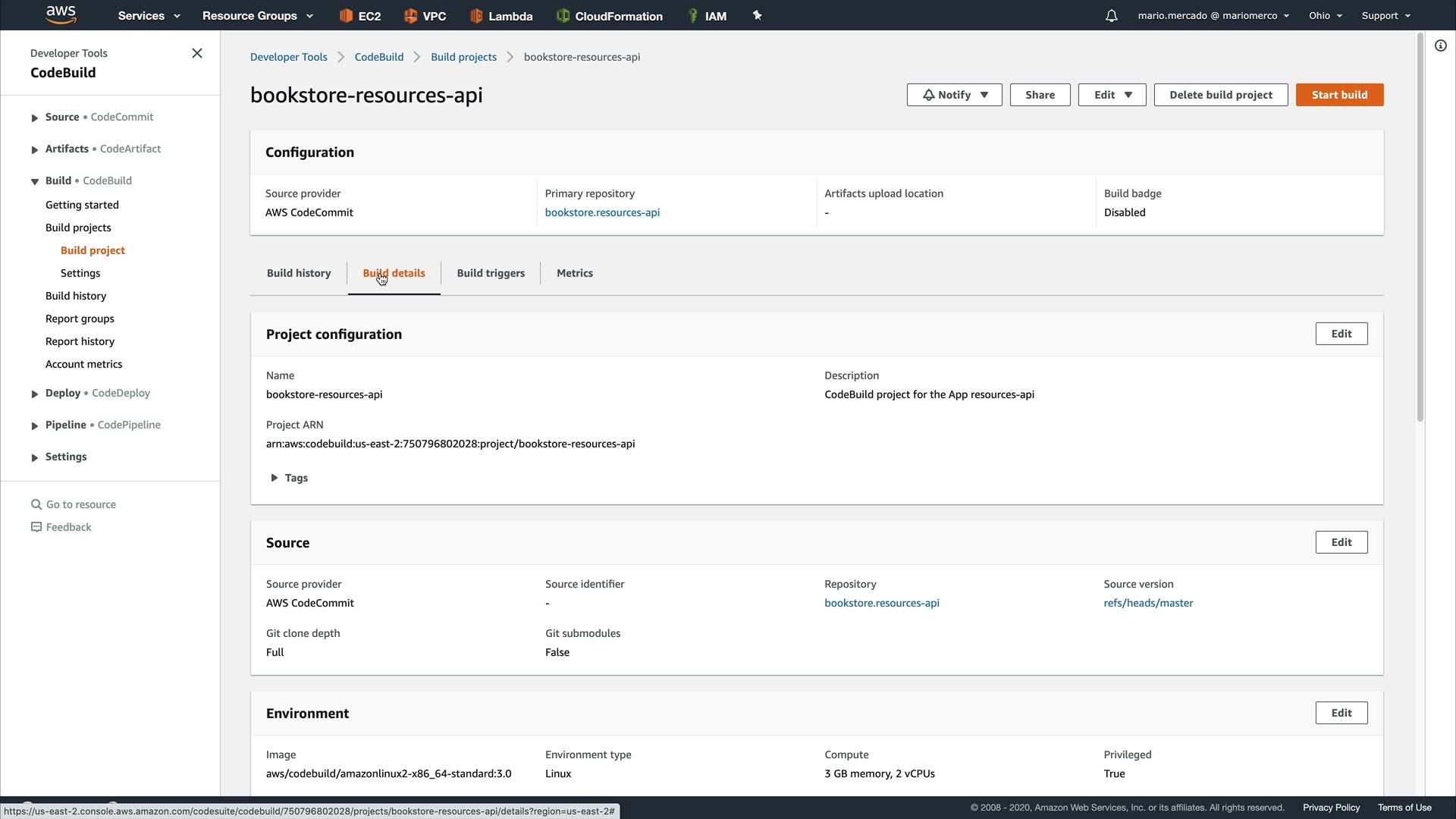Open the Ohio region selector
1456x819 pixels.
tap(1325, 15)
